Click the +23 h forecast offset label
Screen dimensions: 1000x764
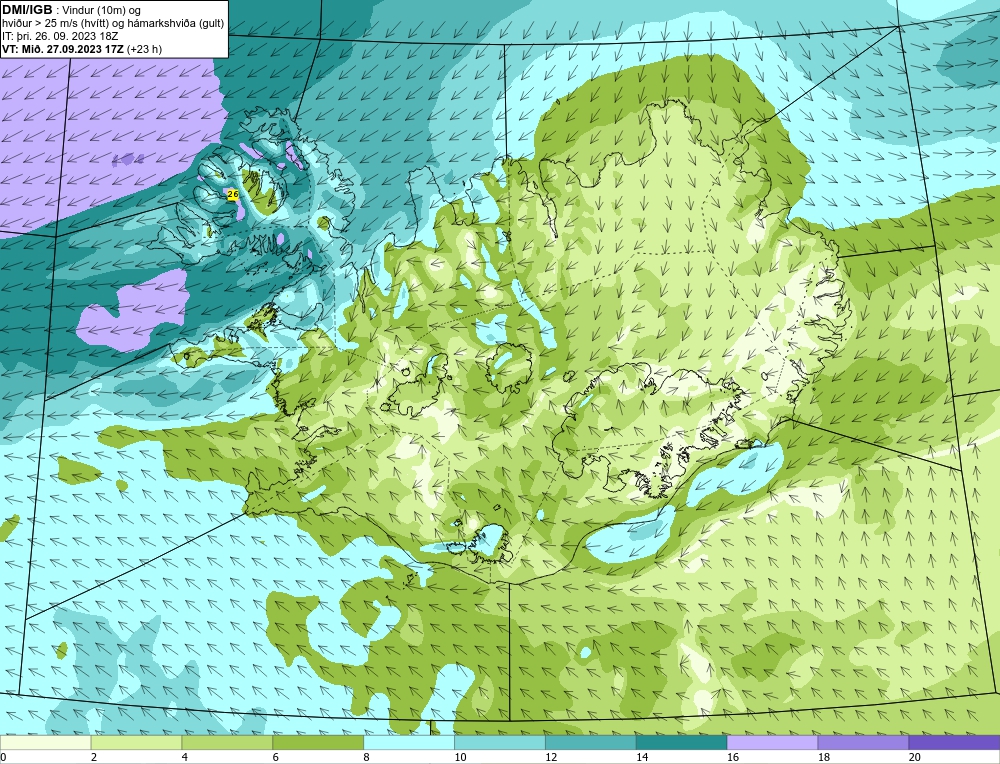click(145, 49)
